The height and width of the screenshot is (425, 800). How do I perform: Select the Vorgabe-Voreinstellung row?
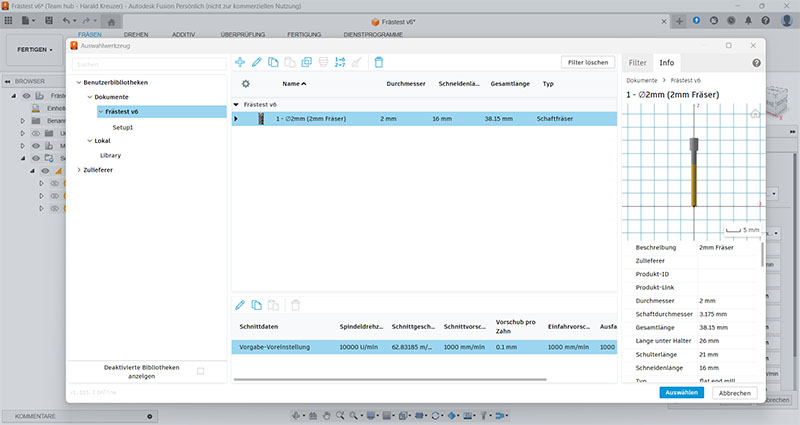pos(424,347)
